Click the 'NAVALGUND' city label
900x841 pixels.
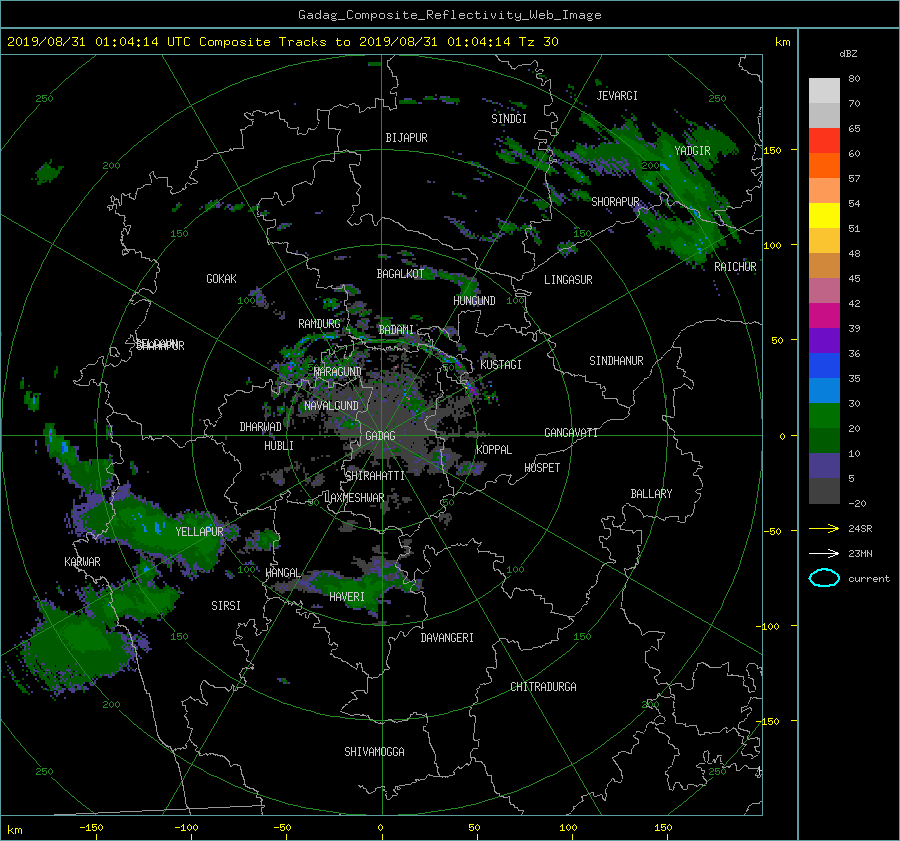click(x=331, y=406)
